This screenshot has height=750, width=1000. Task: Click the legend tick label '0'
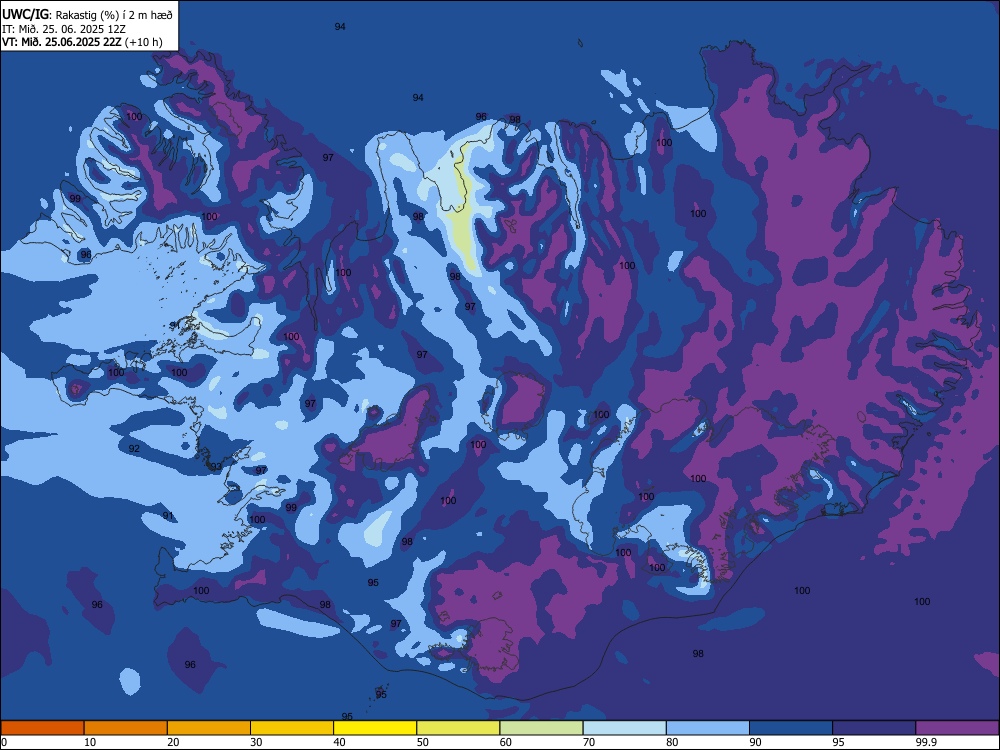point(4,742)
